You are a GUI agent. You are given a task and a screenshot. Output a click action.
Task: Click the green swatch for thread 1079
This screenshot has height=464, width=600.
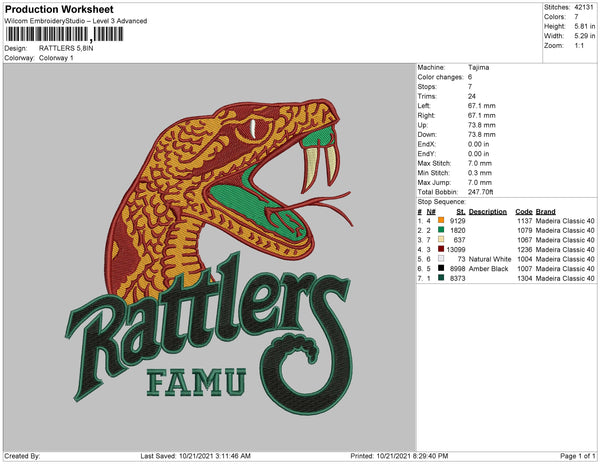(441, 230)
